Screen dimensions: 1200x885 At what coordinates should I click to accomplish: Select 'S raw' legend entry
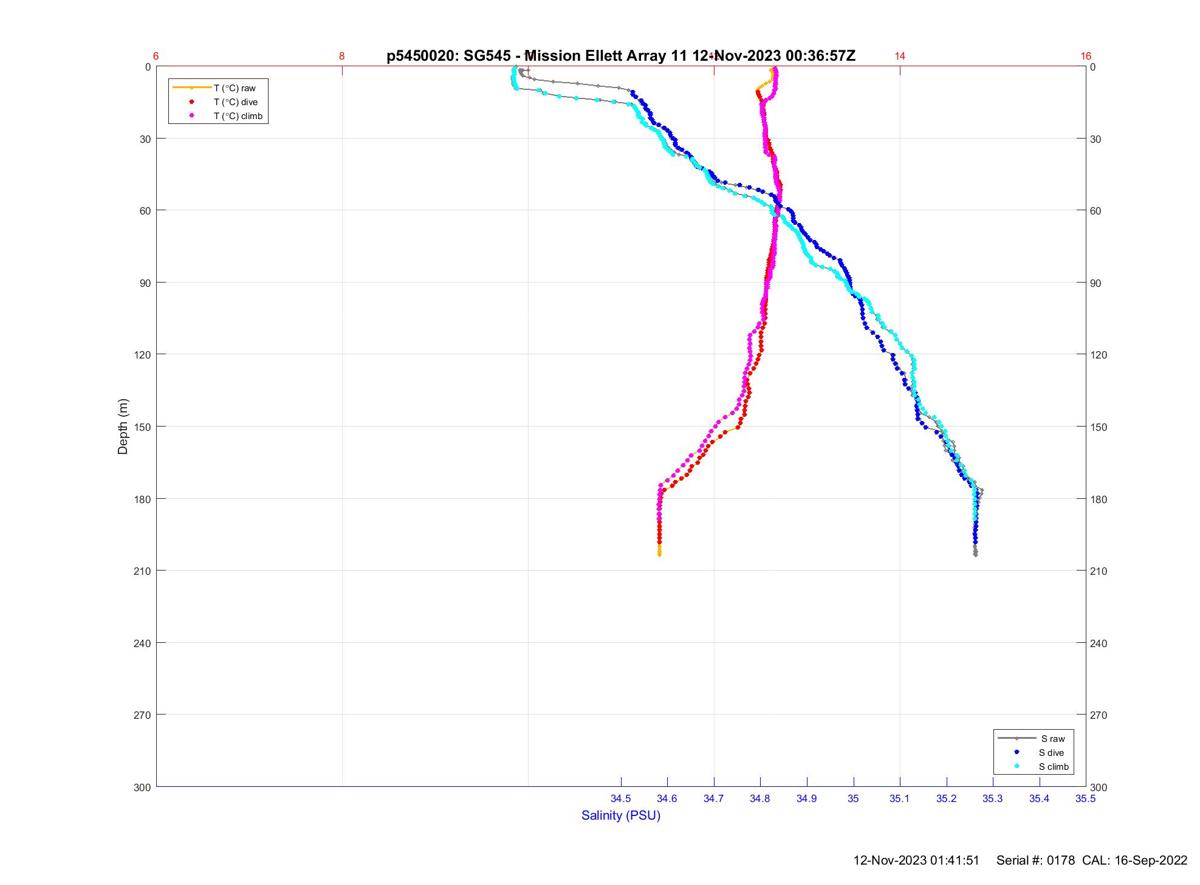coord(1052,737)
